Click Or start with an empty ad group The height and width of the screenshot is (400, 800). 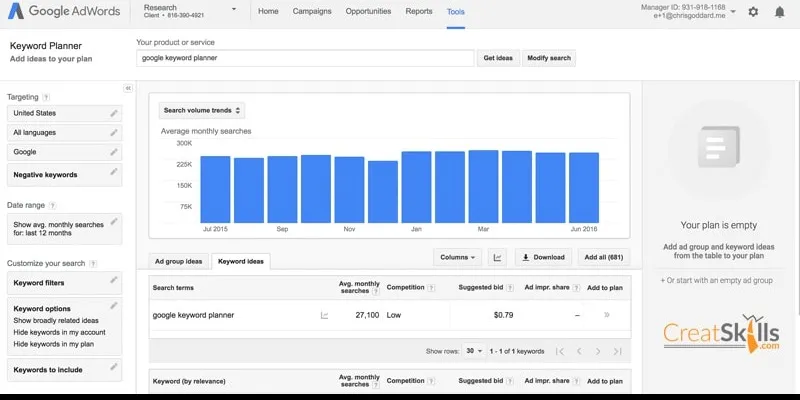716,281
